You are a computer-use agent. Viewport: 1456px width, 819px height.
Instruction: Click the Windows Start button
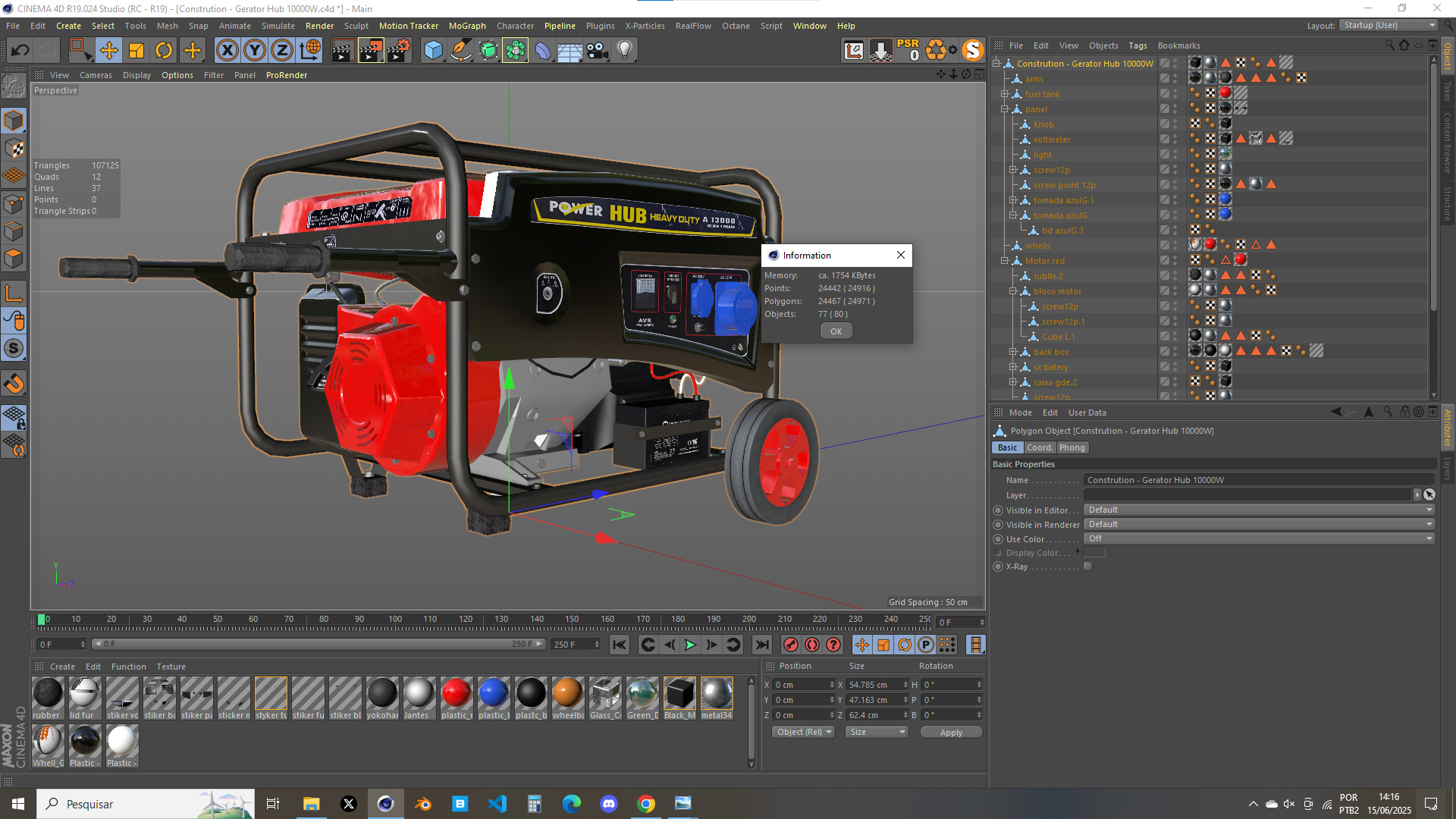coord(18,804)
